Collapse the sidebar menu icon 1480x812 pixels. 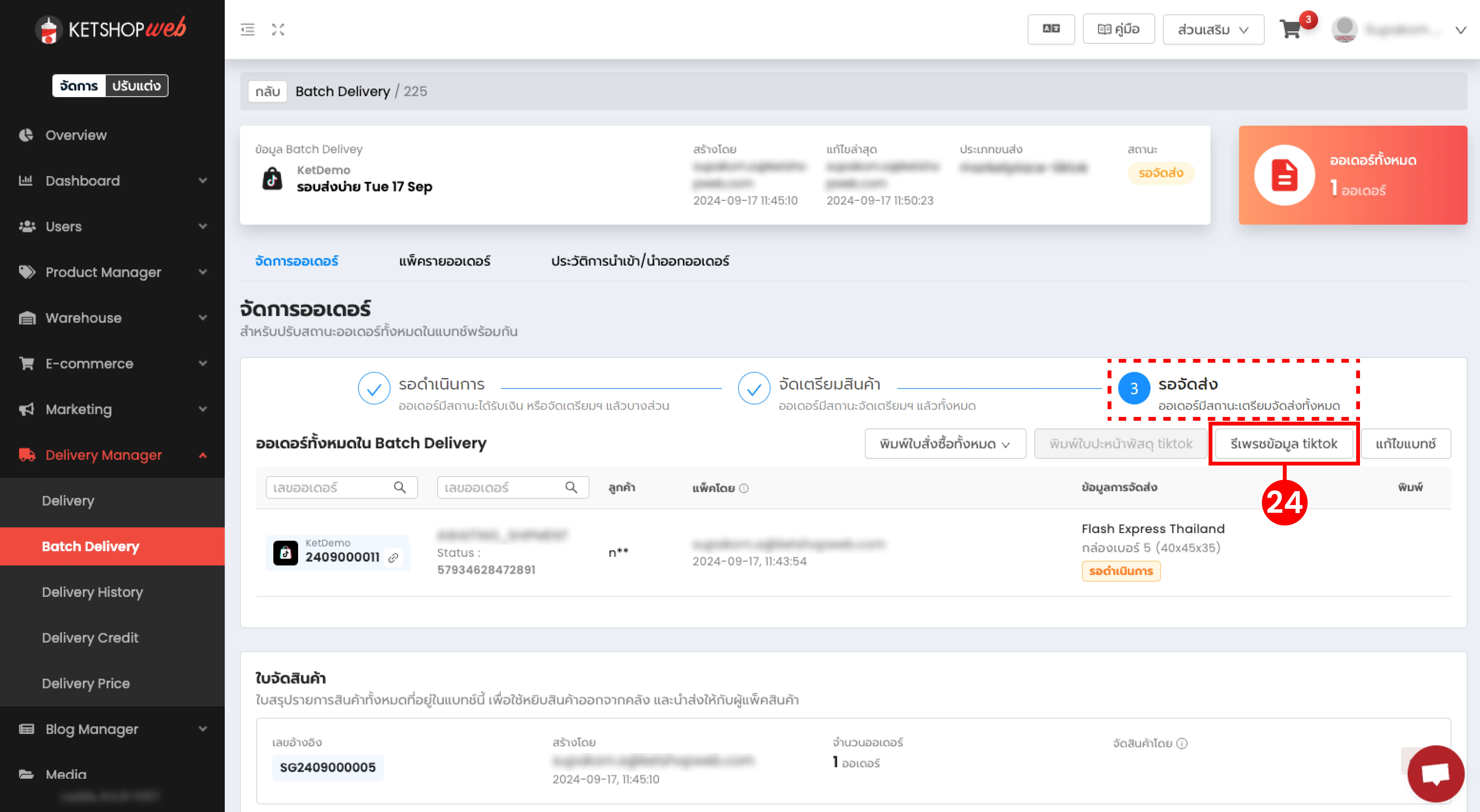248,29
